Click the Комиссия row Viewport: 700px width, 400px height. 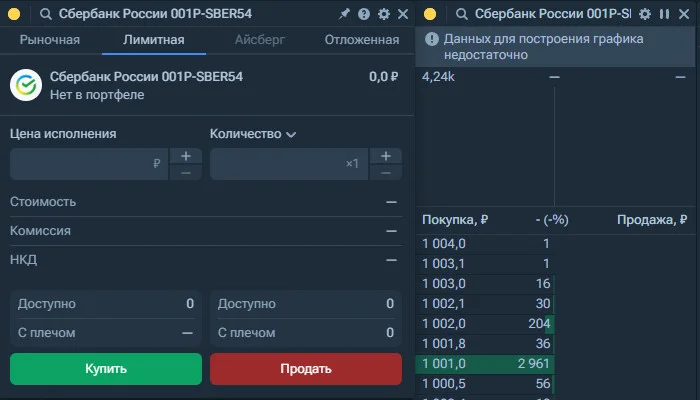[x=206, y=231]
